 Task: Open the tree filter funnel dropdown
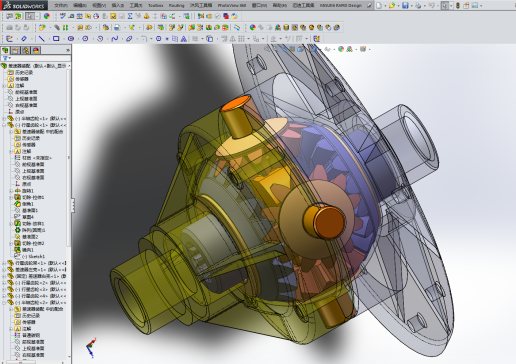coord(7,58)
